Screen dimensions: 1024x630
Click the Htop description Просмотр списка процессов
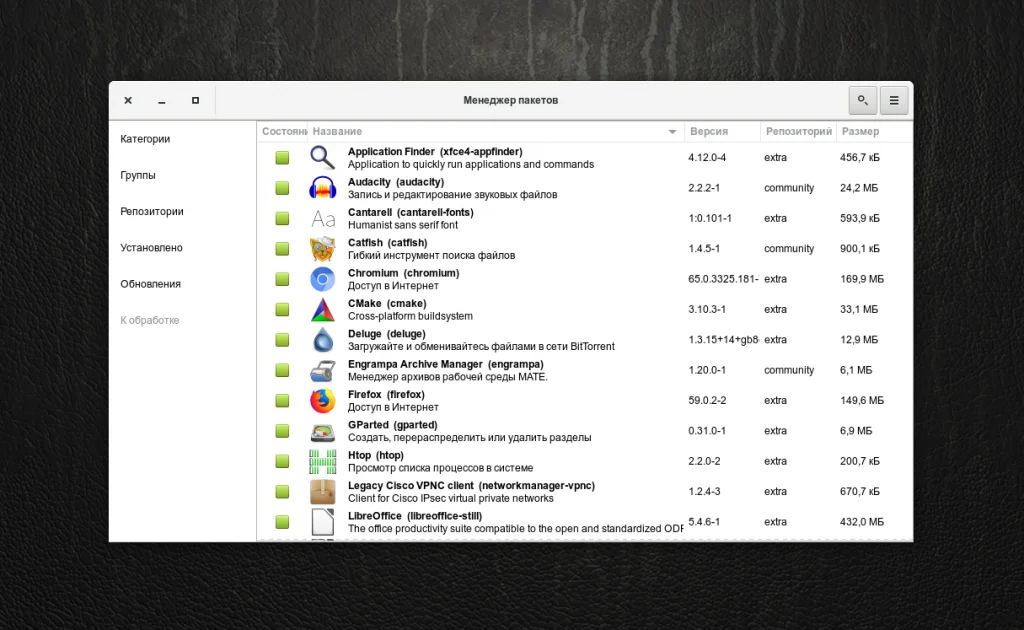coord(440,468)
